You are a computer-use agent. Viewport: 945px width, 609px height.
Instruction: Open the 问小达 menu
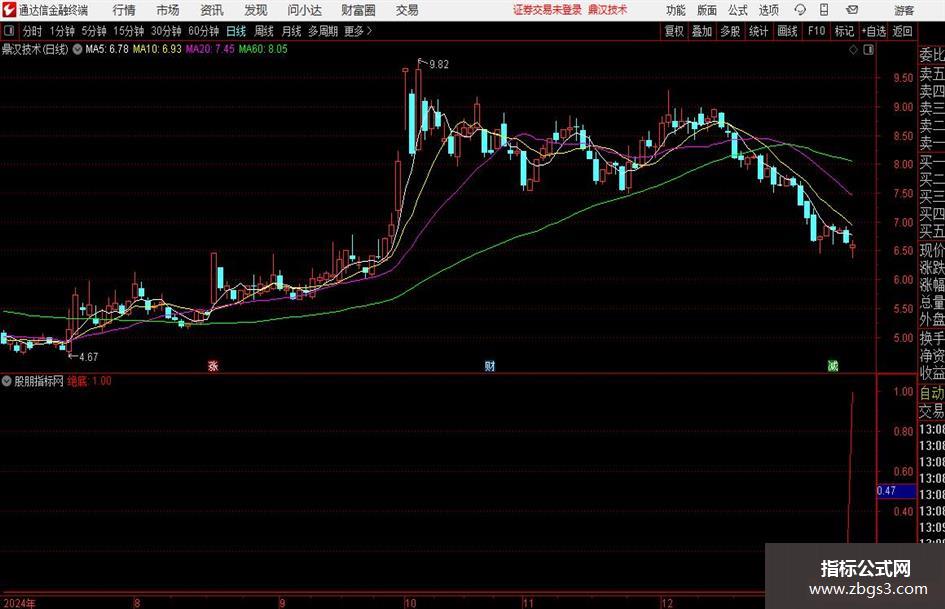(x=304, y=10)
